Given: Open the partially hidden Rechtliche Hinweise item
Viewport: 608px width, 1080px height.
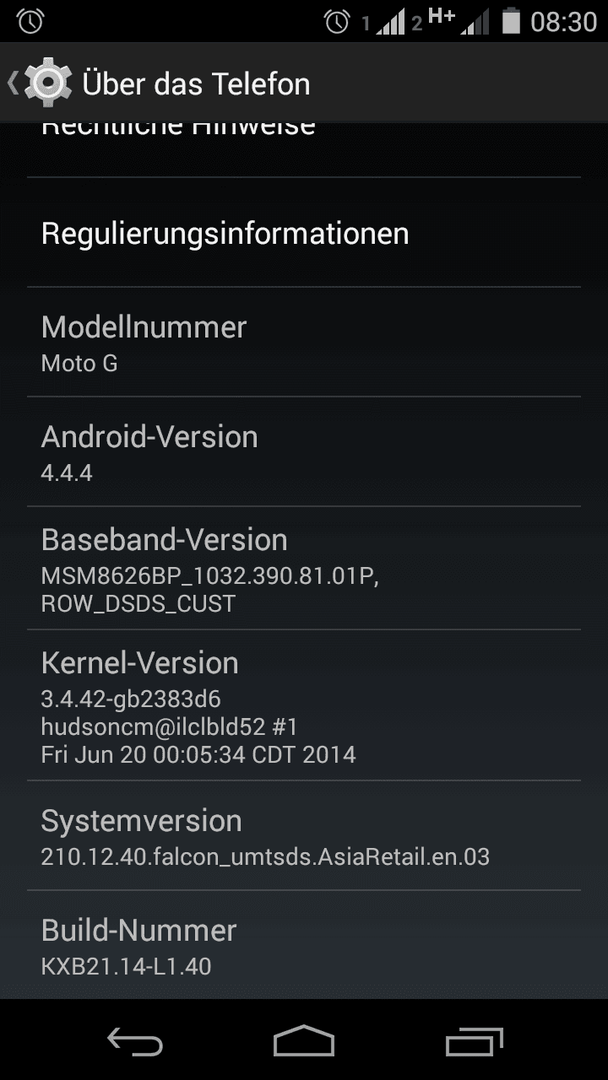Looking at the screenshot, I should (304, 149).
